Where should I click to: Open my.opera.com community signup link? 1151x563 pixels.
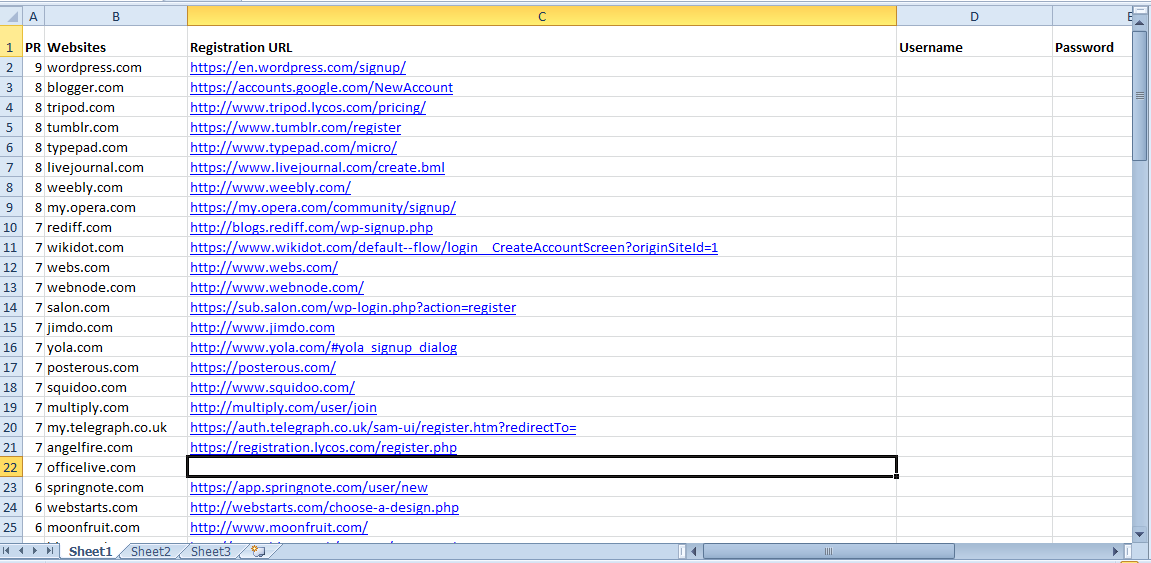point(323,208)
